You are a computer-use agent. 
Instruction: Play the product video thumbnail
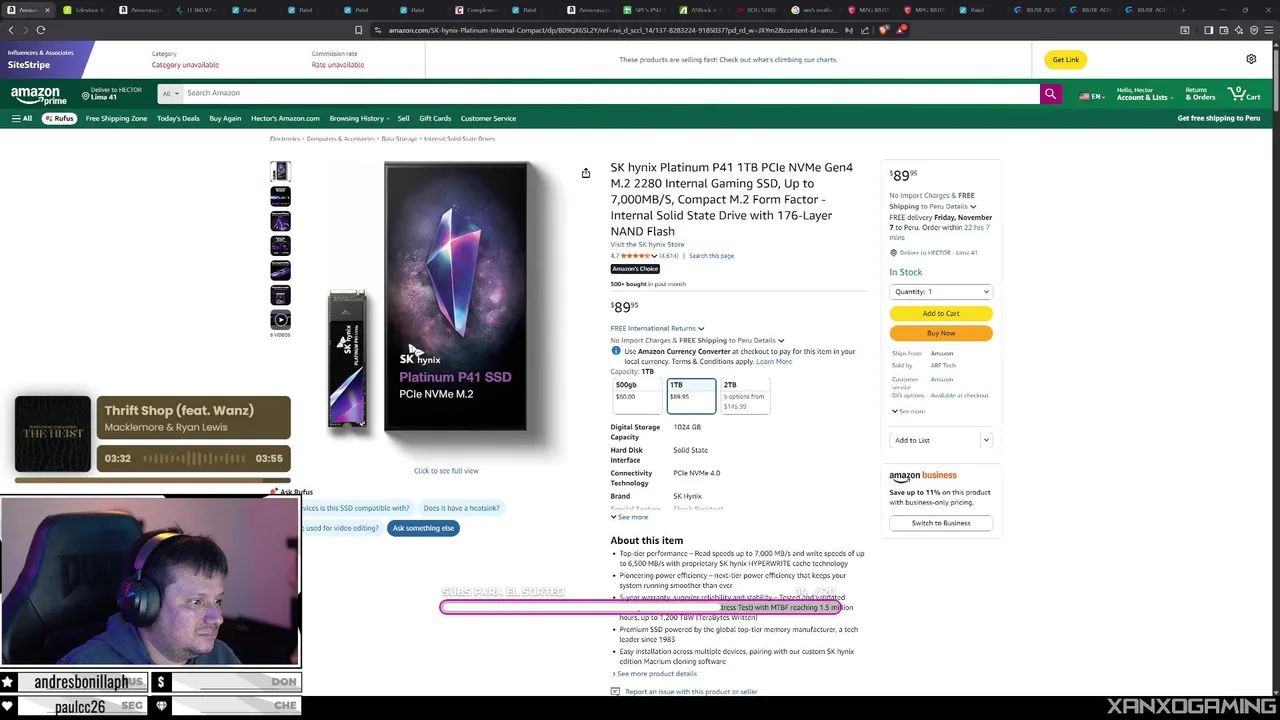280,320
